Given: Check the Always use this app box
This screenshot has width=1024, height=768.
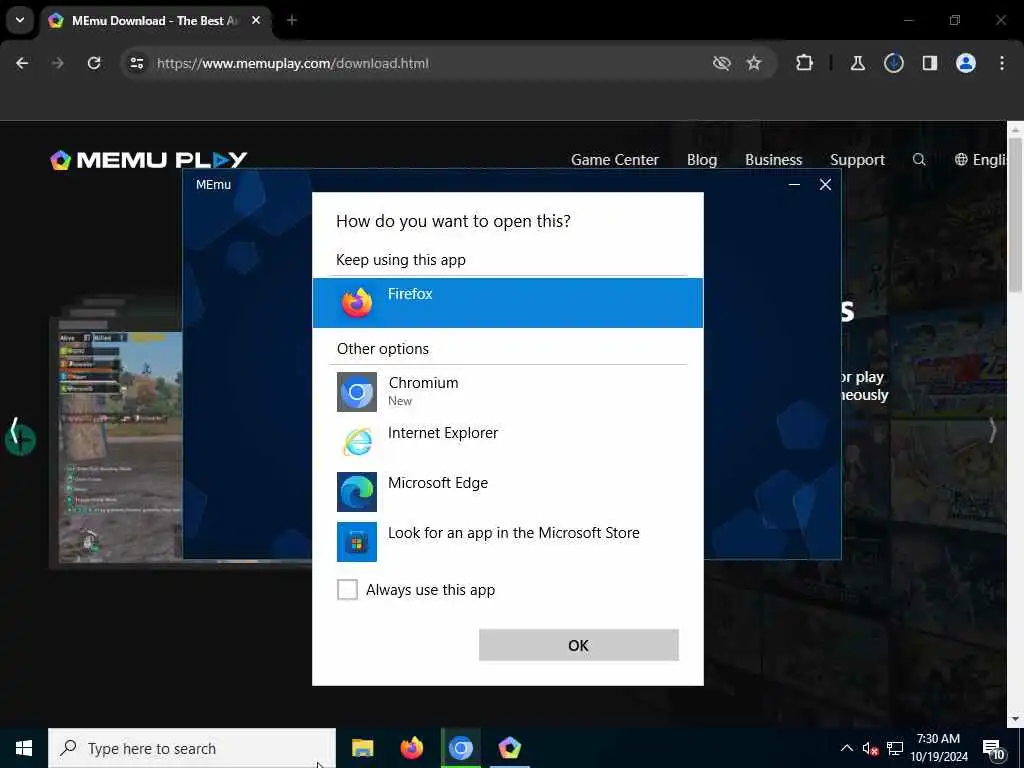Looking at the screenshot, I should click(x=347, y=589).
